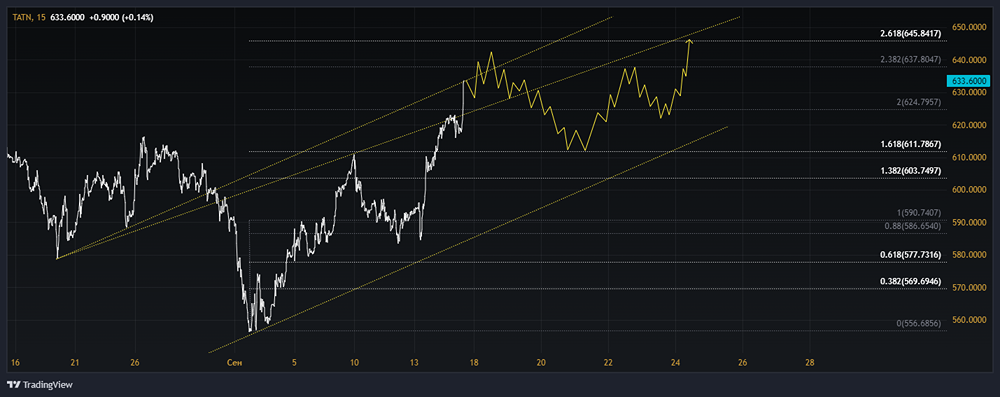Click date 13 on time axis
The height and width of the screenshot is (397, 1000).
[x=415, y=363]
